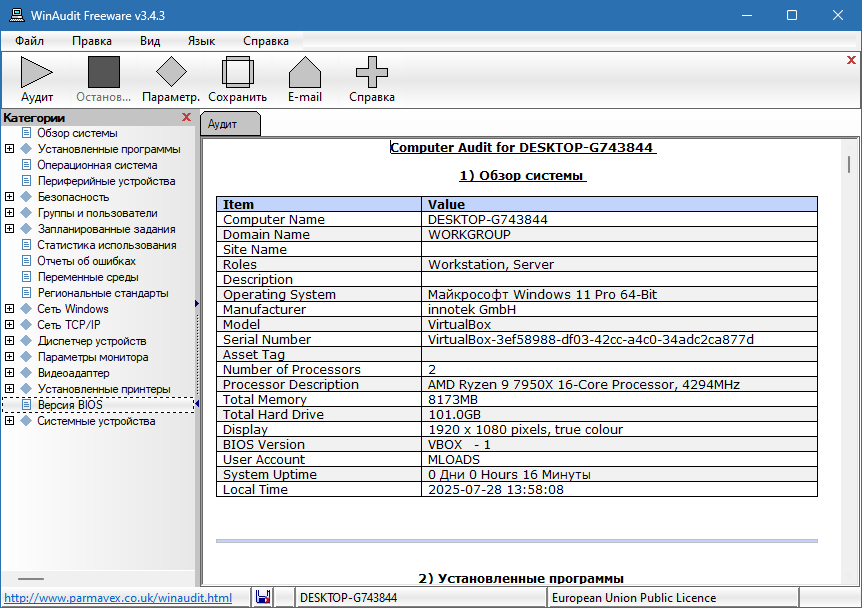The width and height of the screenshot is (862, 608).
Task: Select Статистика использования category
Action: 107,245
